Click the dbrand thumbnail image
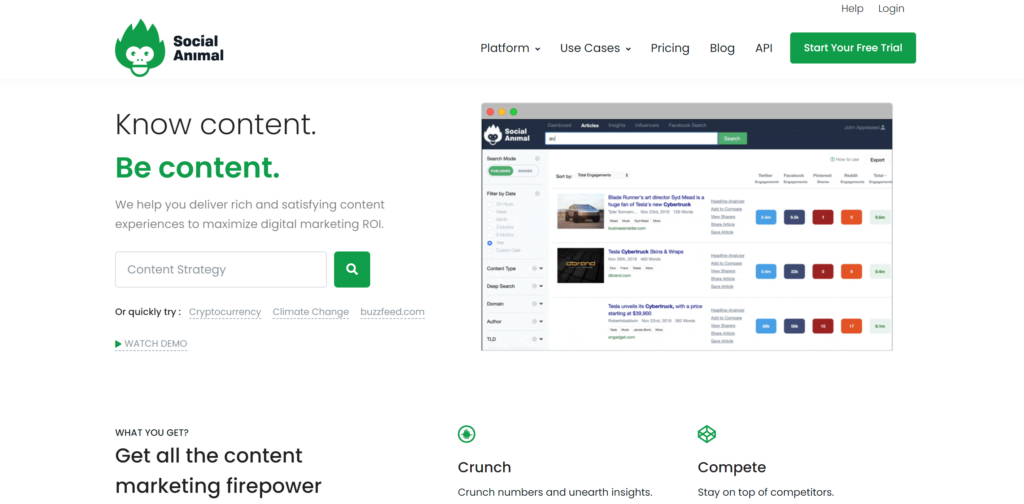This screenshot has width=1024, height=504. click(581, 265)
